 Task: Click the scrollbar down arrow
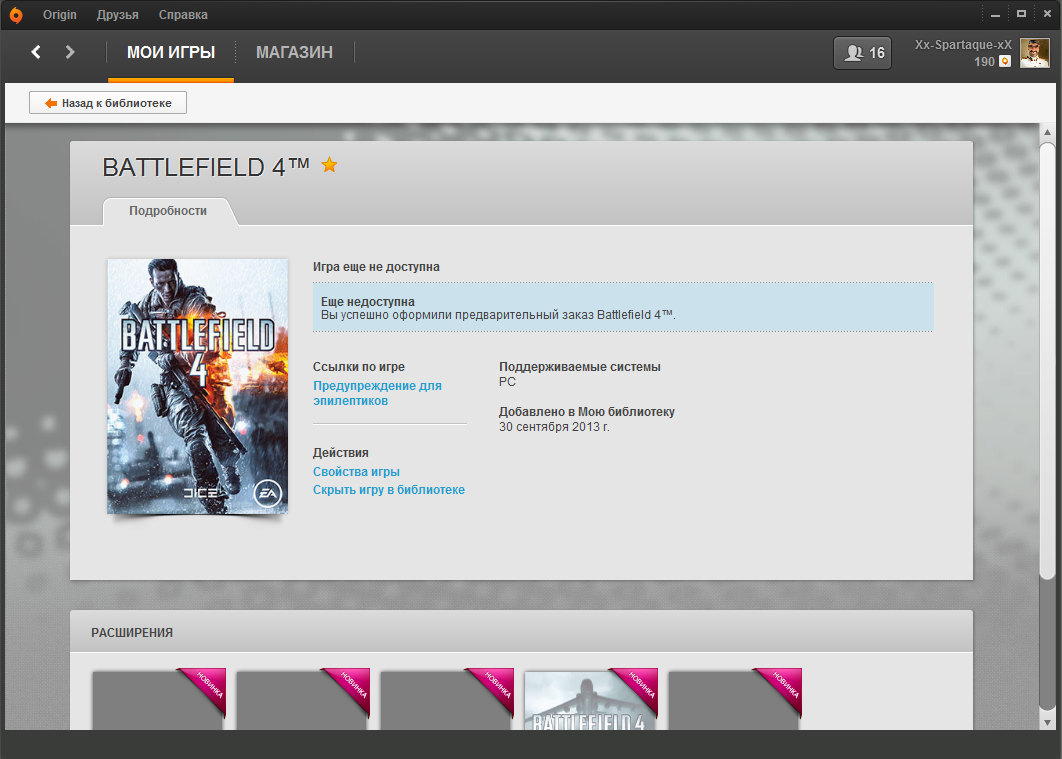1047,722
